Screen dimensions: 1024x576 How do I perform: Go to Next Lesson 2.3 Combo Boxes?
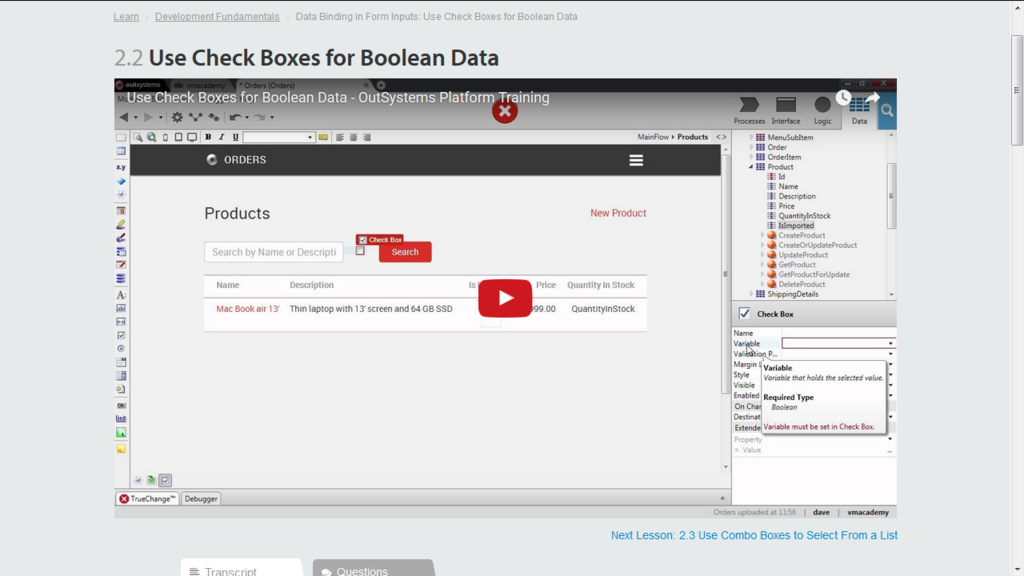(754, 536)
